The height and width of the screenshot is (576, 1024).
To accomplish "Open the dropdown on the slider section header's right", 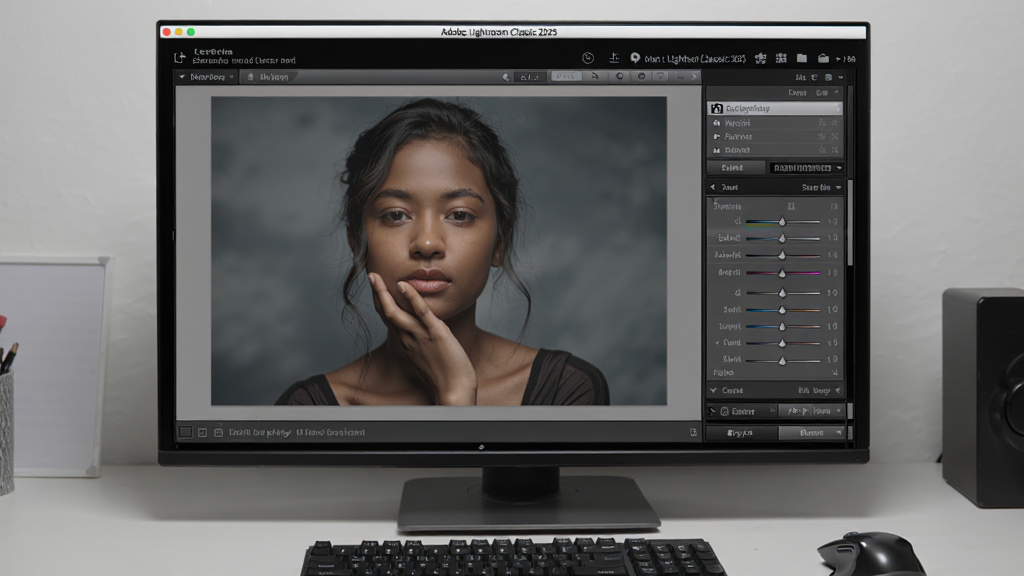I will (839, 187).
